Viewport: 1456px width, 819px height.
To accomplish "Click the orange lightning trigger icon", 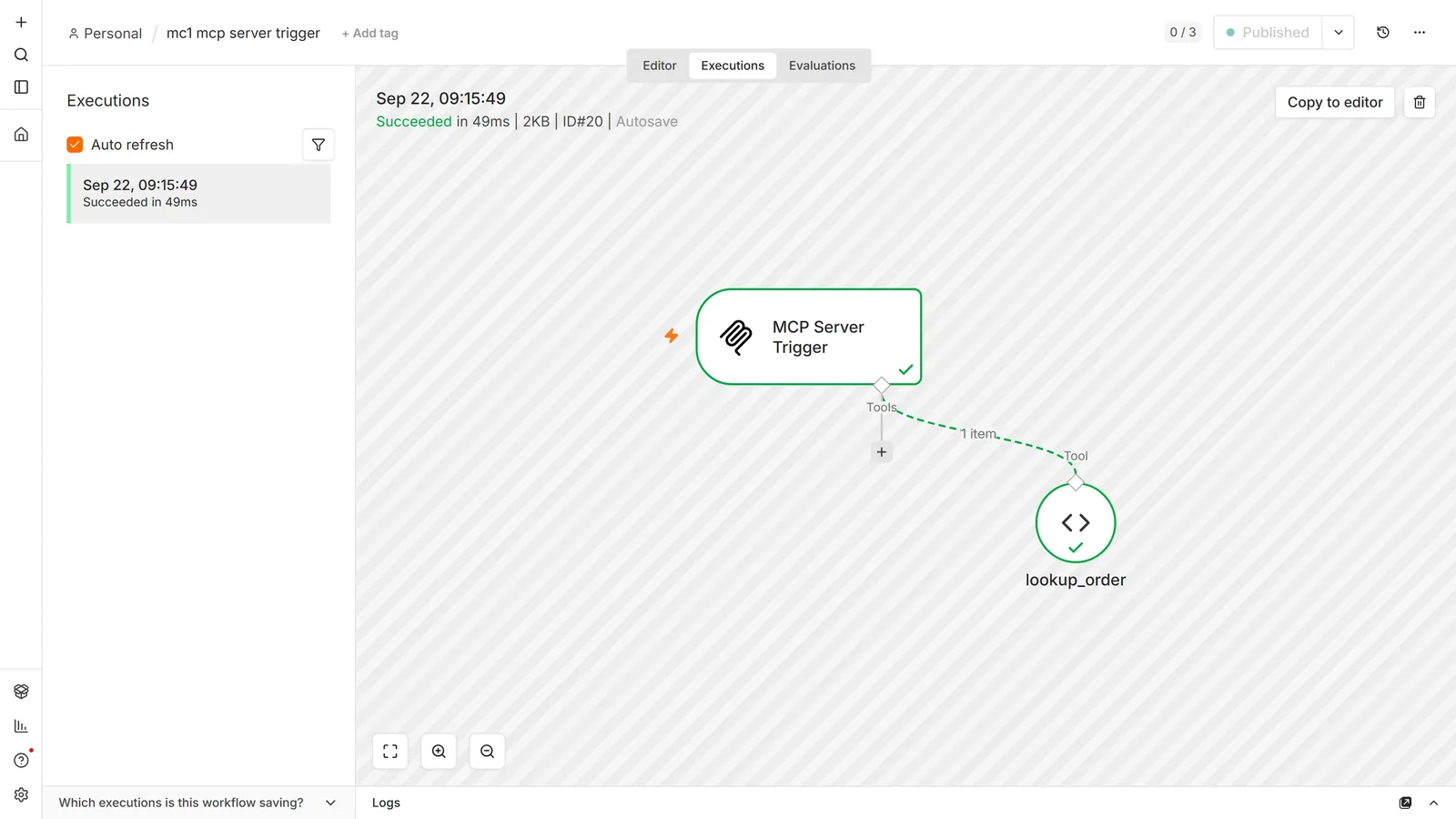I will click(x=672, y=336).
